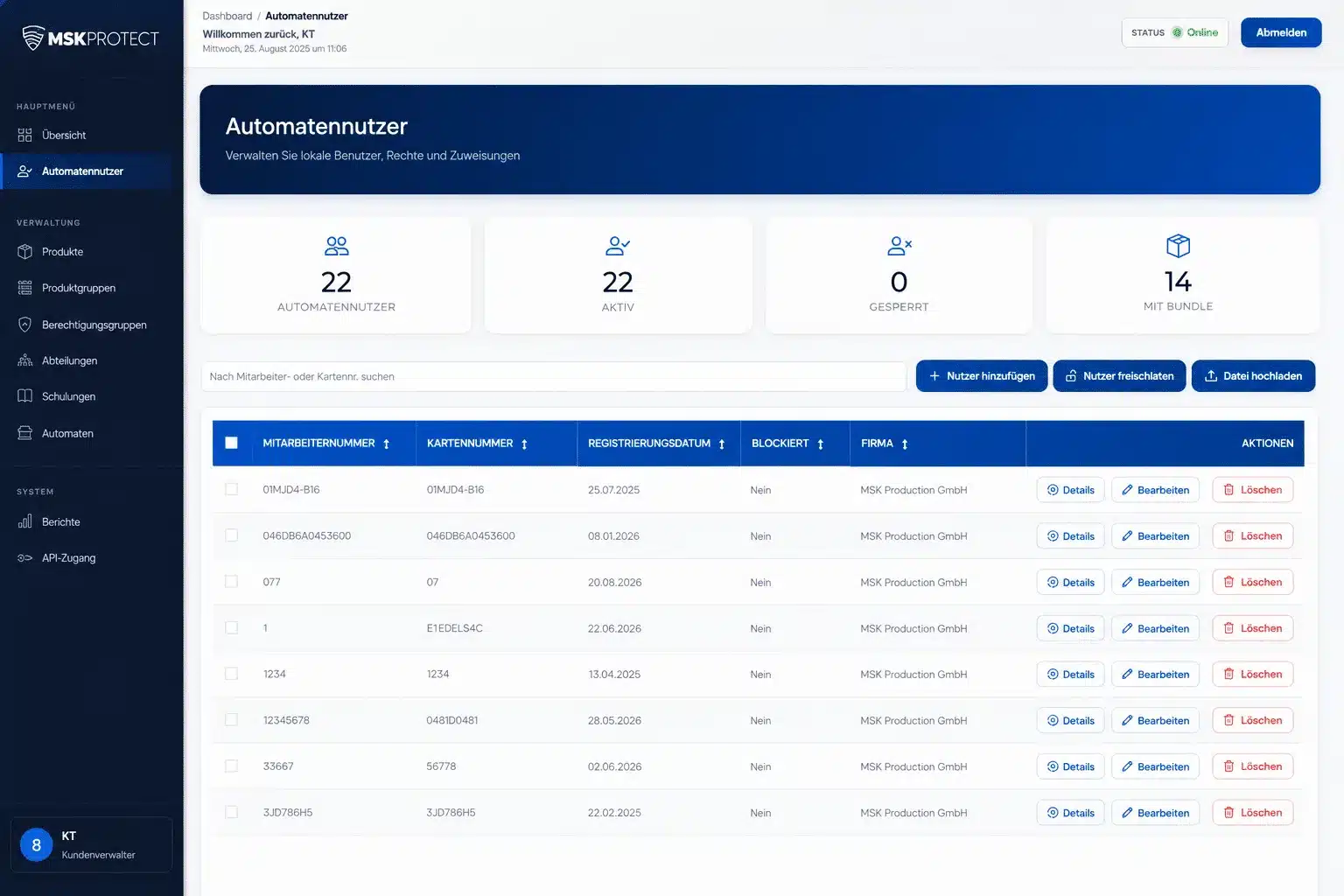Image resolution: width=1344 pixels, height=896 pixels.
Task: Check the row checkbox for employee 1234
Action: click(x=231, y=674)
